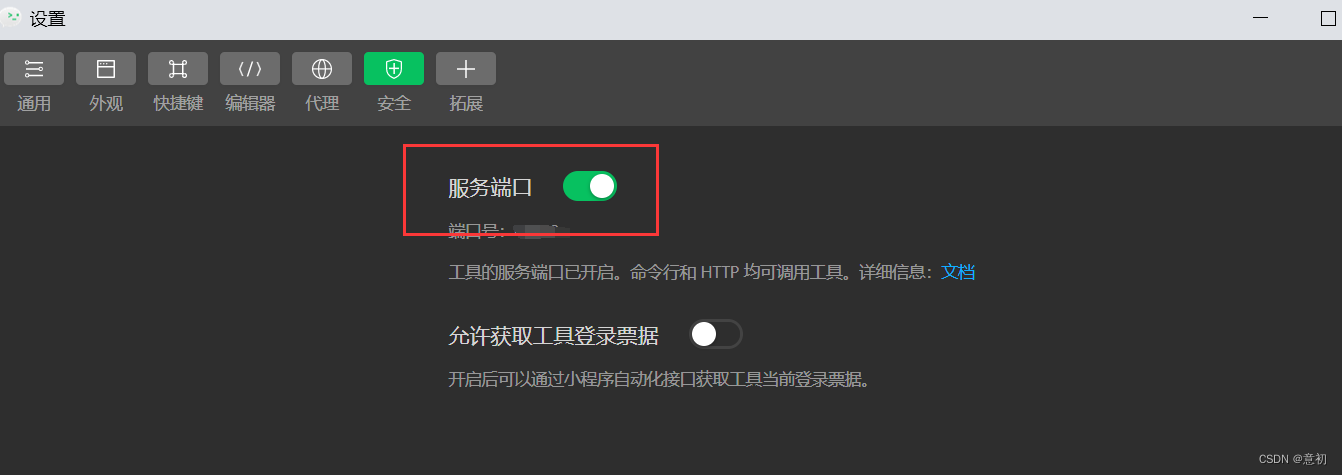The image size is (1342, 475).
Task: Click the 拓展 plus icon button
Action: 466,69
